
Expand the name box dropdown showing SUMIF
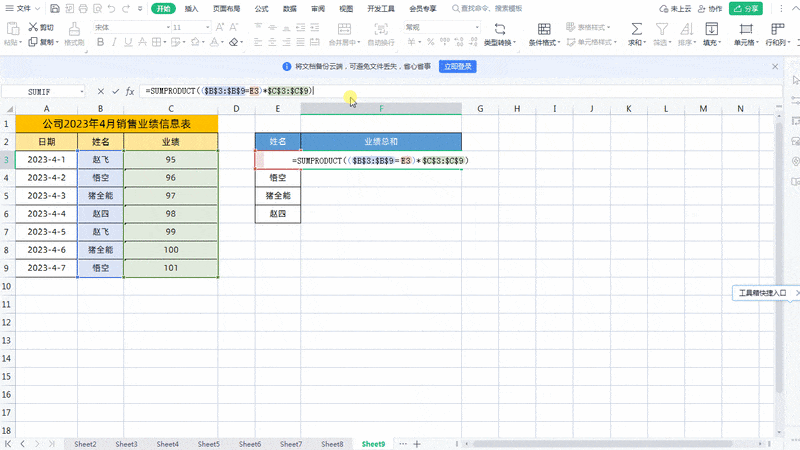coord(82,91)
